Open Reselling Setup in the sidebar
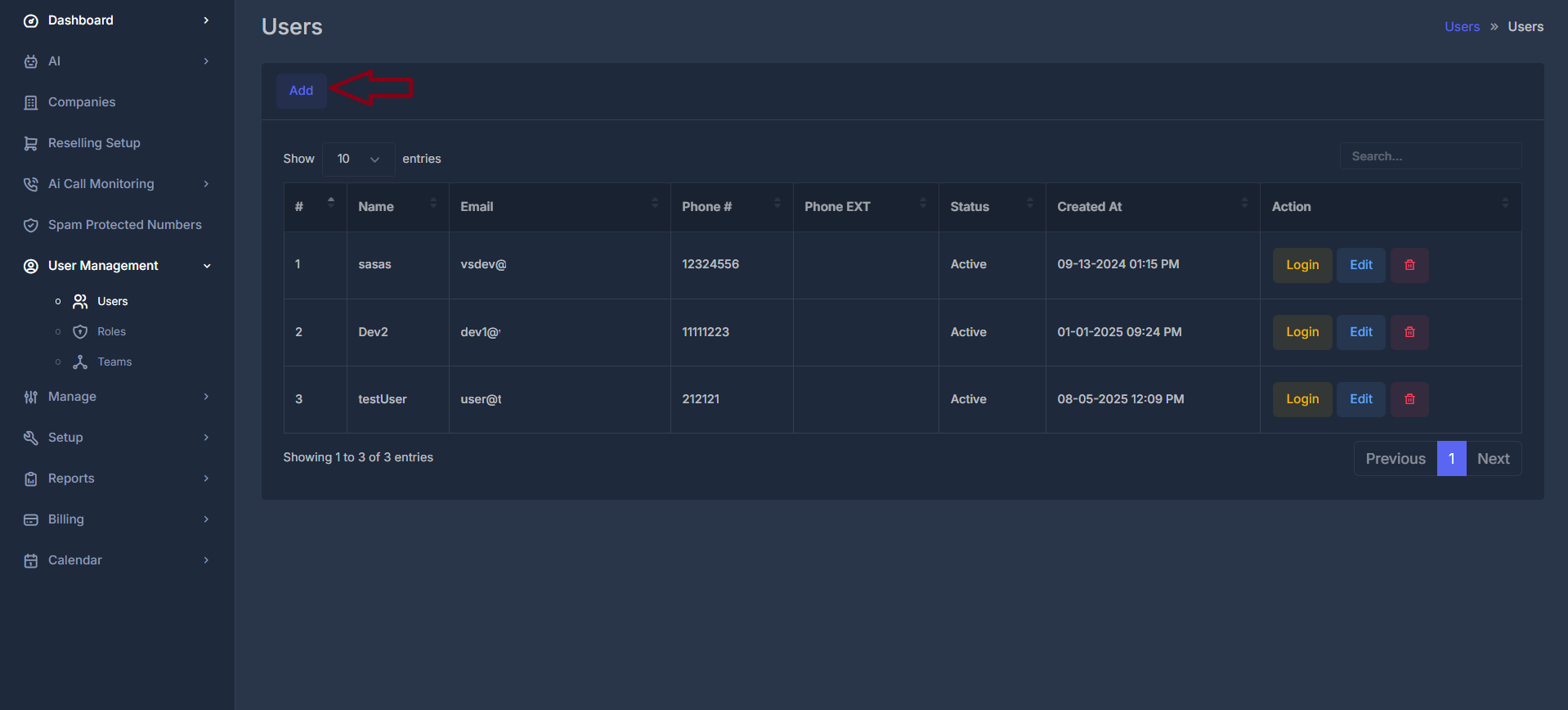 [x=94, y=143]
